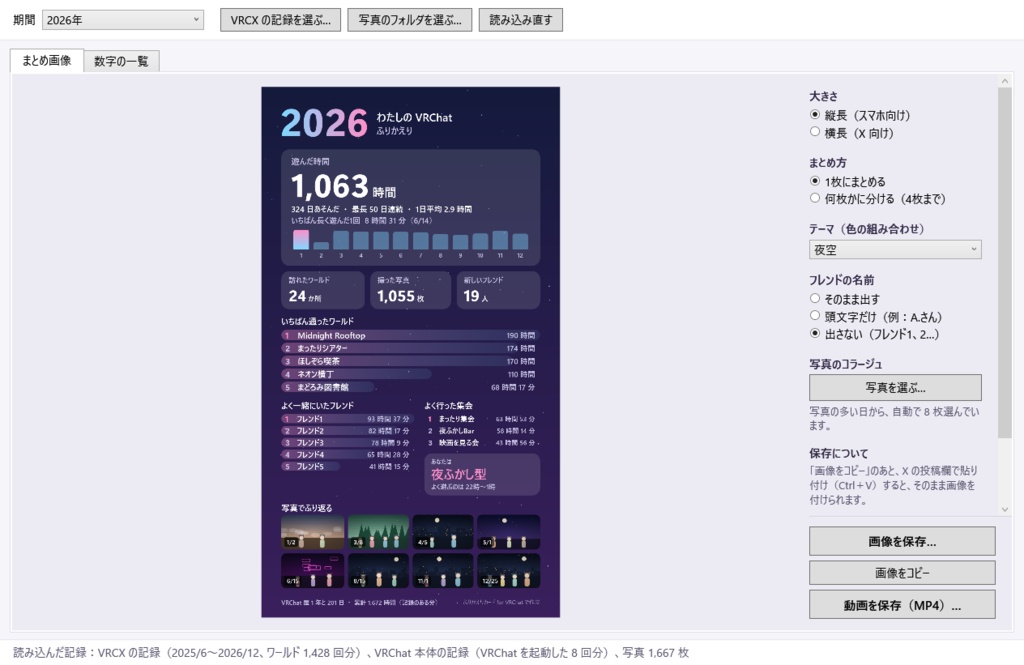Click the 1,063 時間 playtime value
This screenshot has height=665, width=1024.
tap(344, 187)
